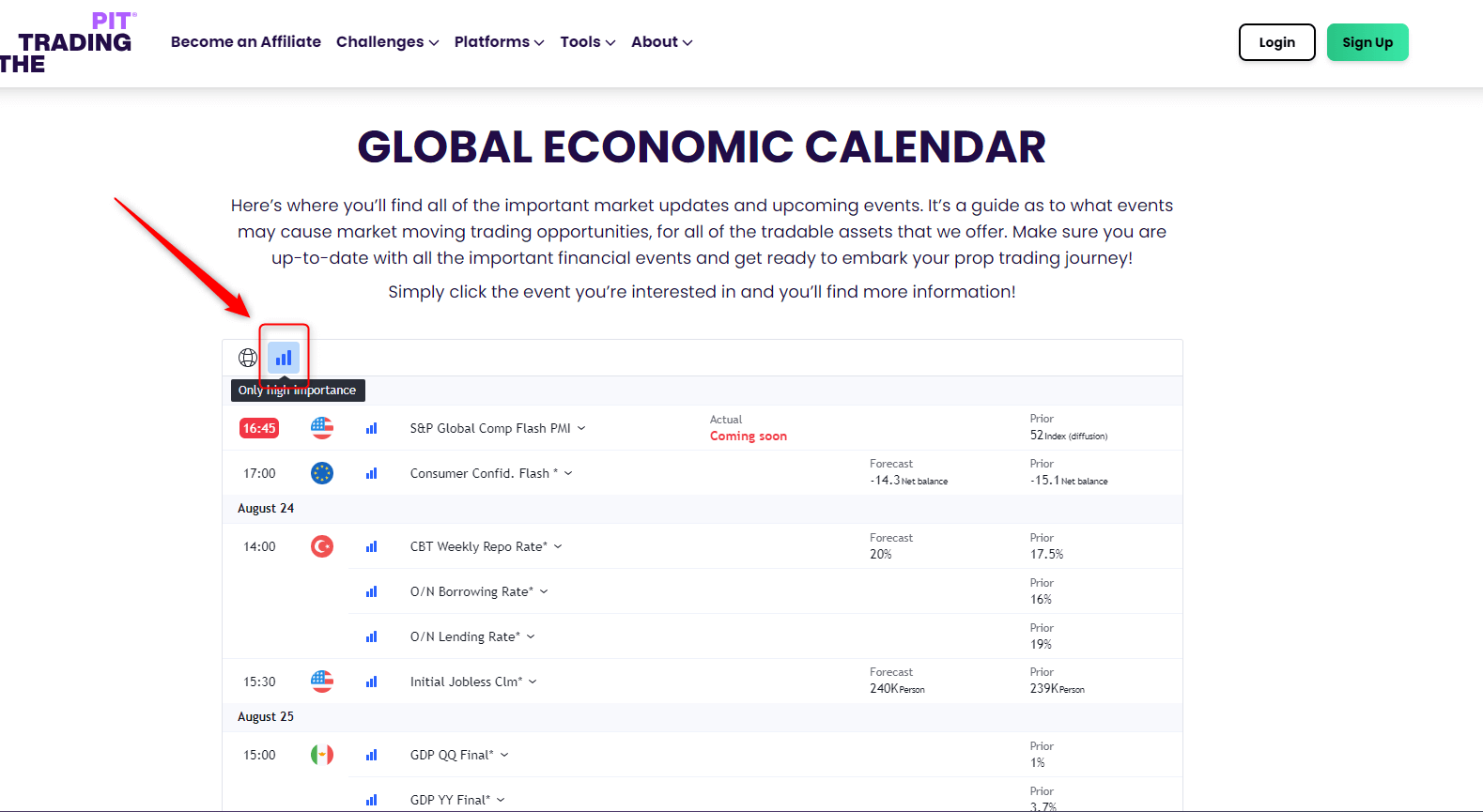Viewport: 1483px width, 812px height.
Task: Click the Turkey flag at 14:00
Action: tap(322, 546)
